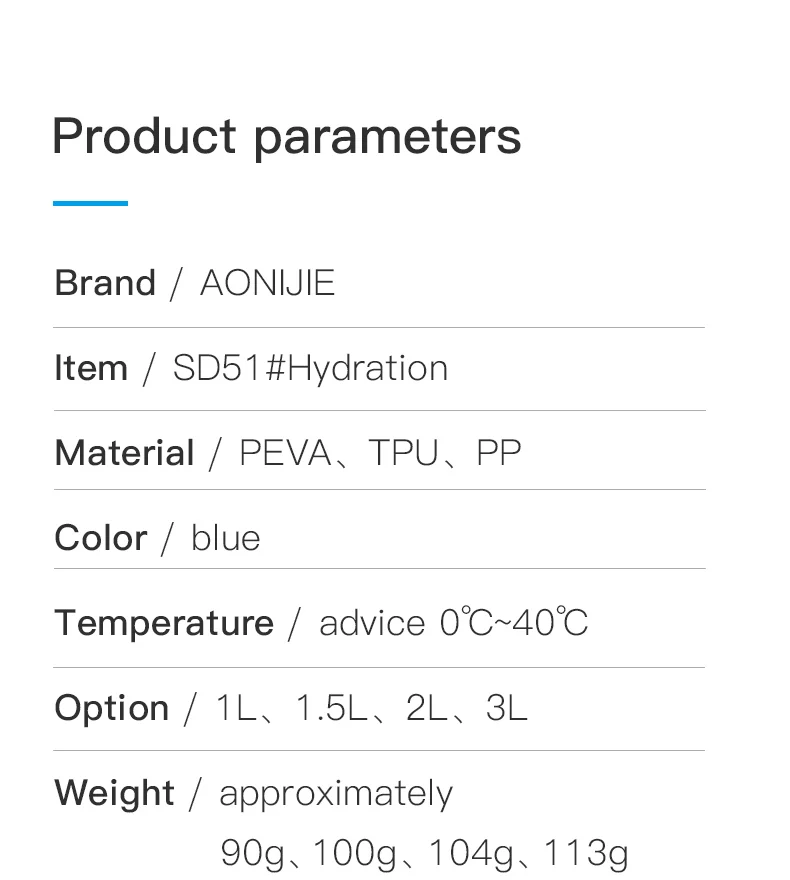Click the word approximately

pos(336,794)
